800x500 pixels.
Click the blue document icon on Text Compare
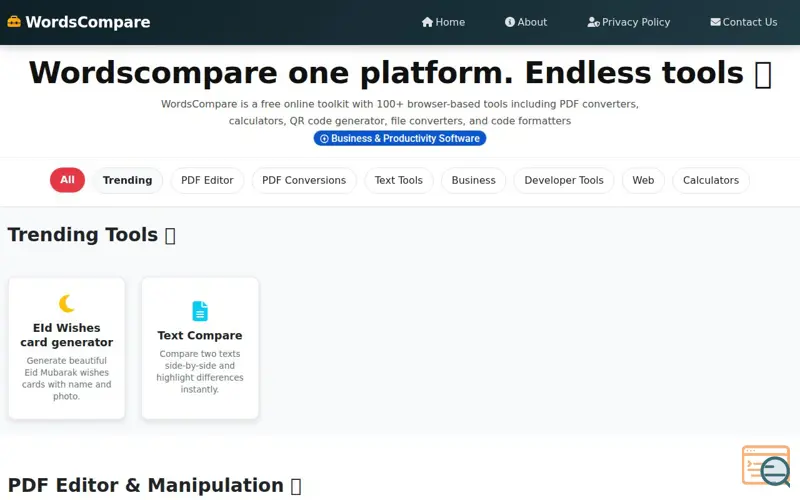[x=200, y=311]
